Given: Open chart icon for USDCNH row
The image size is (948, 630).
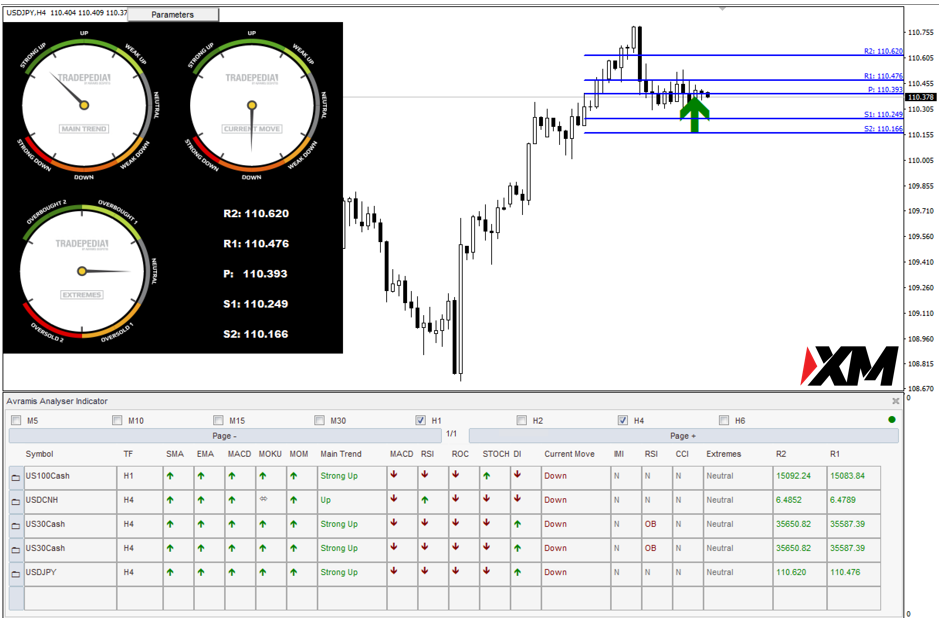Looking at the screenshot, I should 16,502.
